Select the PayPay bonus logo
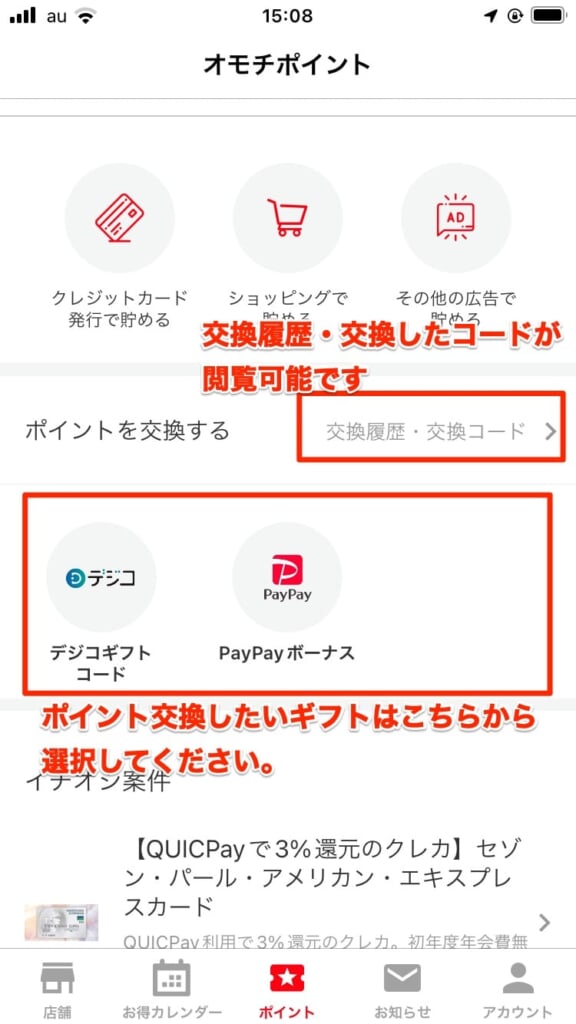The width and height of the screenshot is (576, 1024). [287, 577]
